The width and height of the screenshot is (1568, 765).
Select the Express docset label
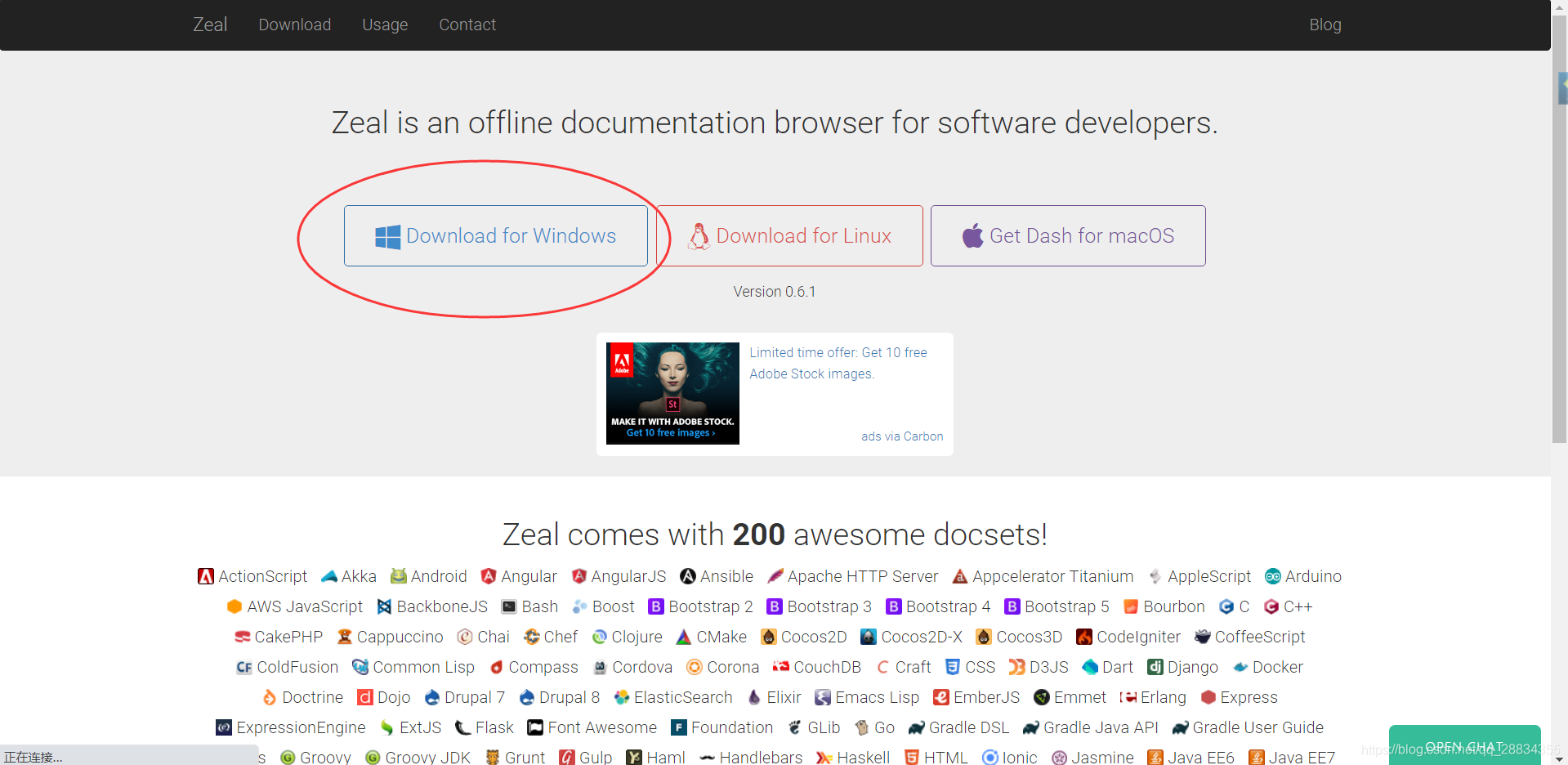(1249, 697)
